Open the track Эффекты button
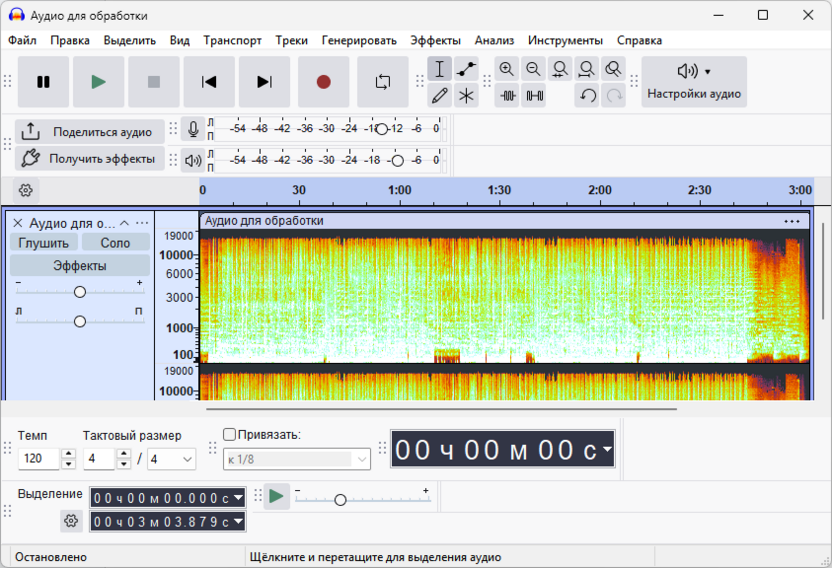This screenshot has width=832, height=568. (80, 265)
